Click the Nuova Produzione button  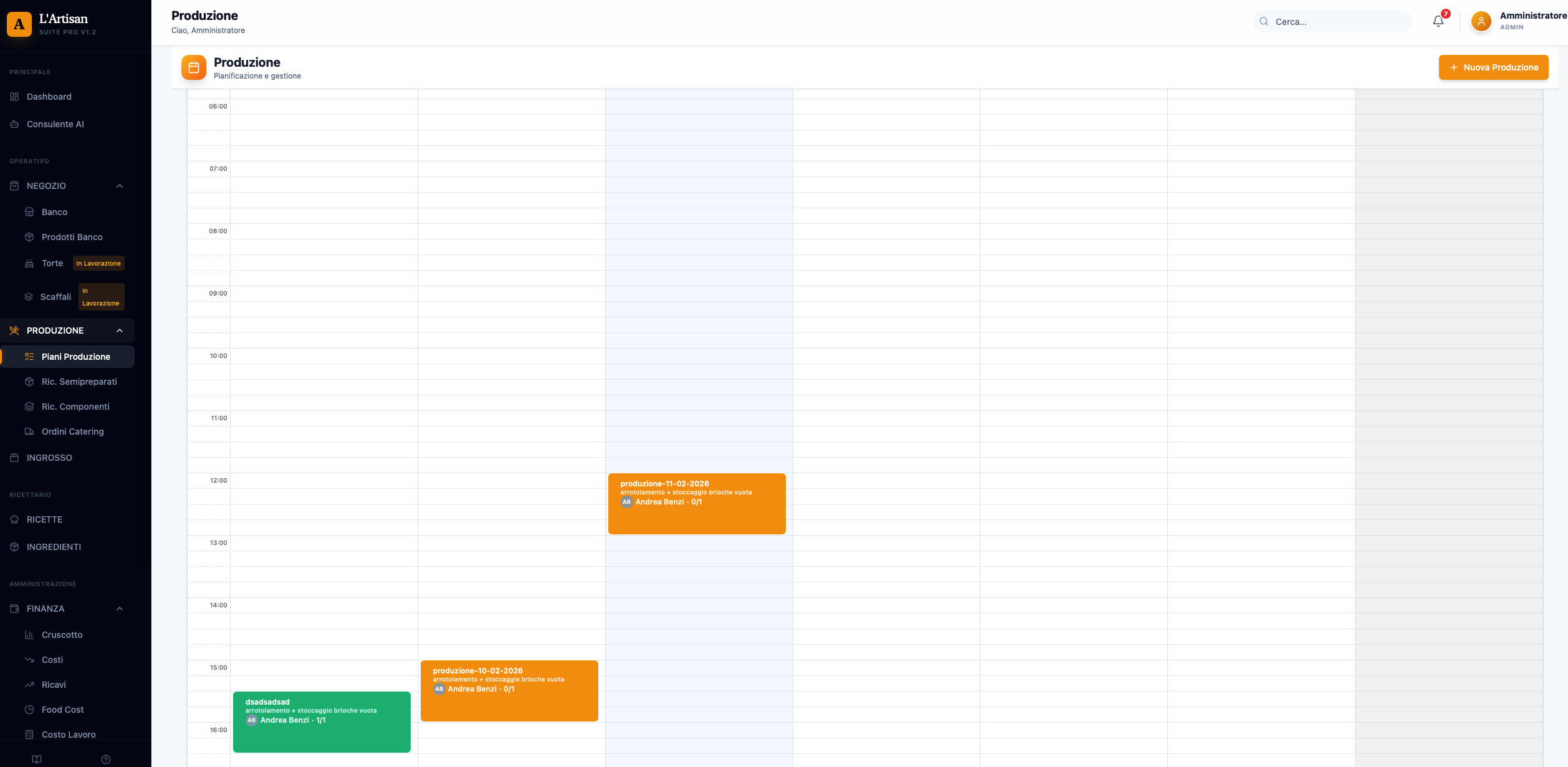click(1493, 67)
